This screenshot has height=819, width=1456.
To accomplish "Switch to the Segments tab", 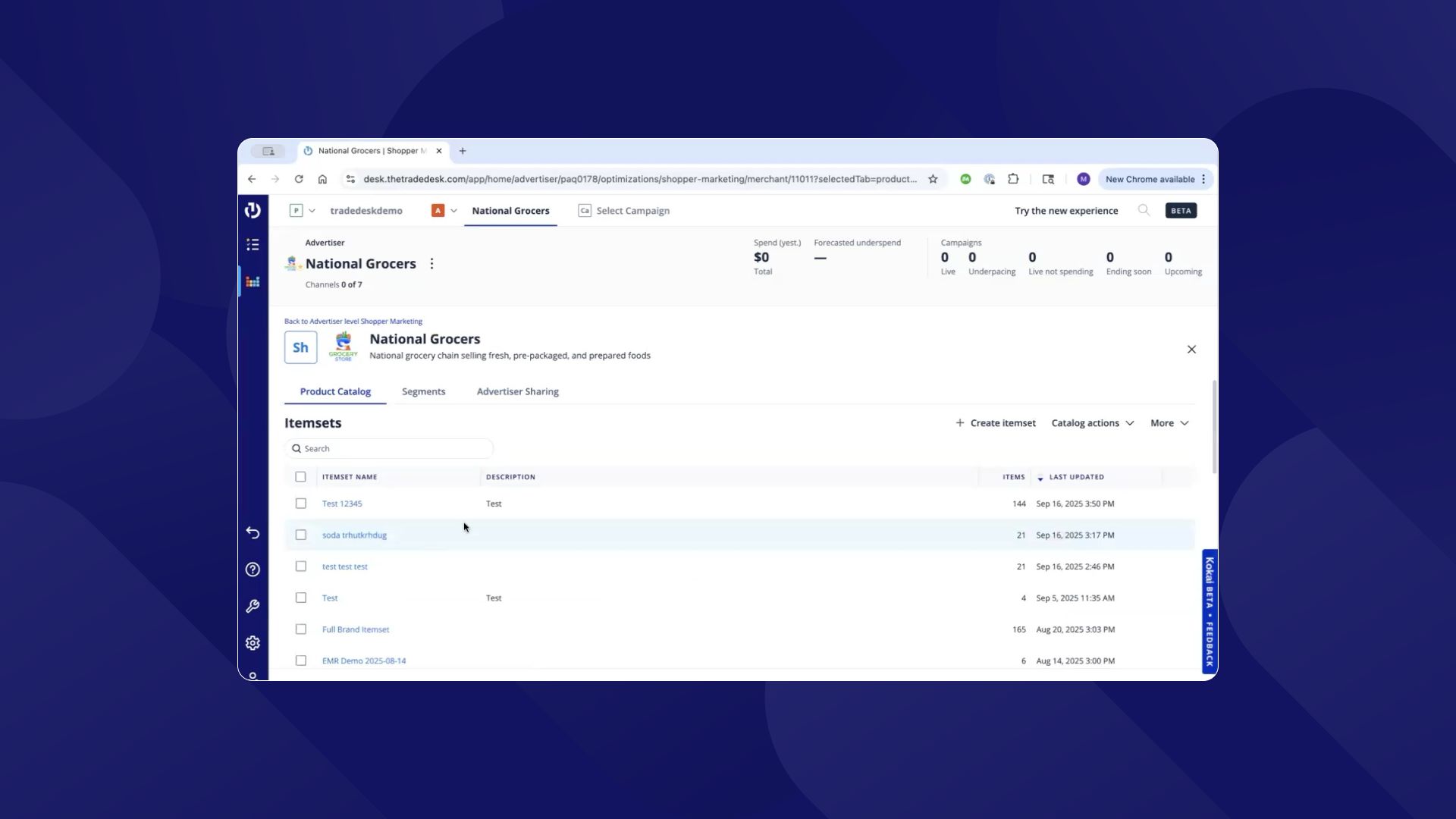I will point(423,391).
